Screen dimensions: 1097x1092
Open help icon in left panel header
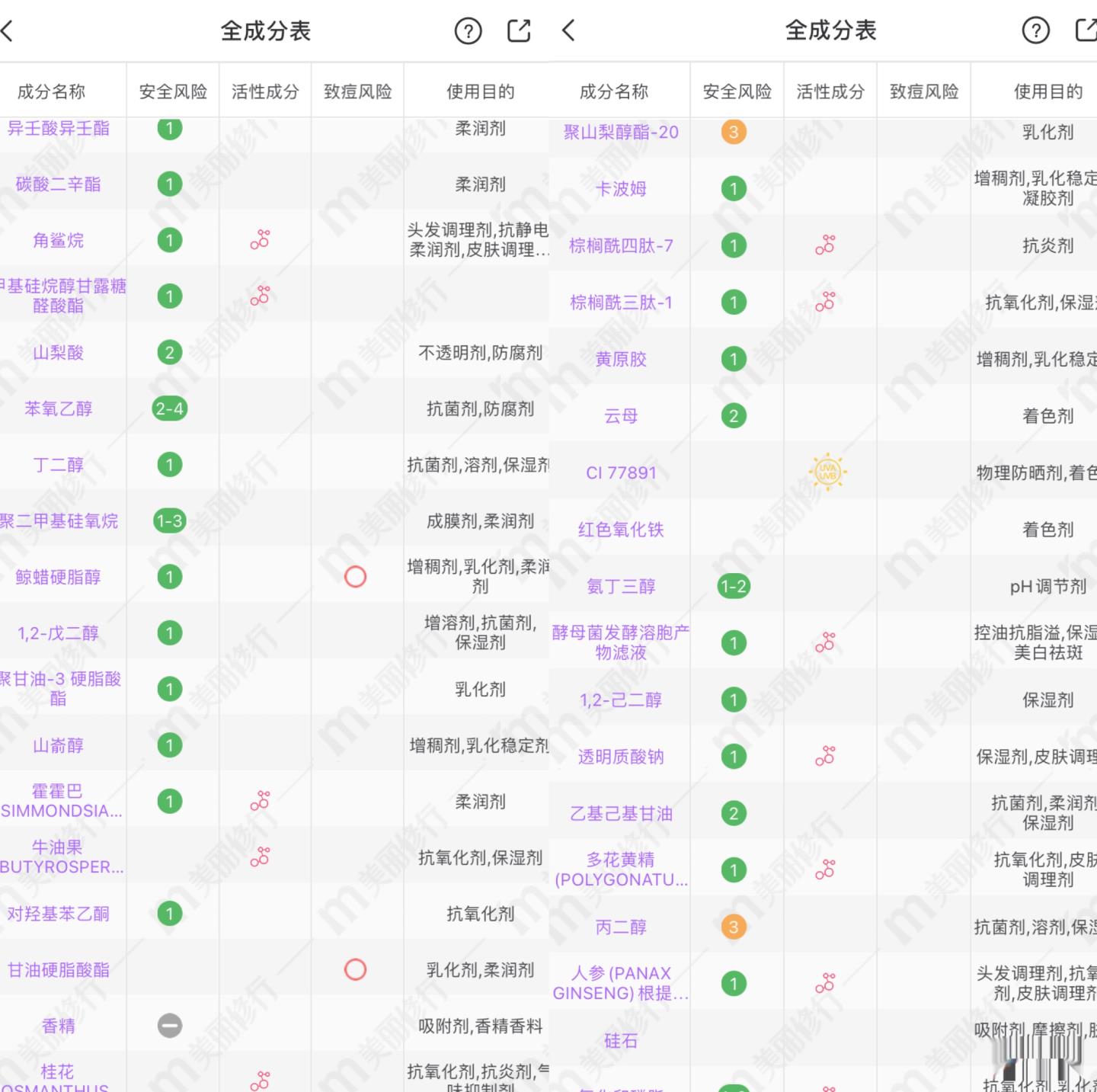[x=468, y=31]
